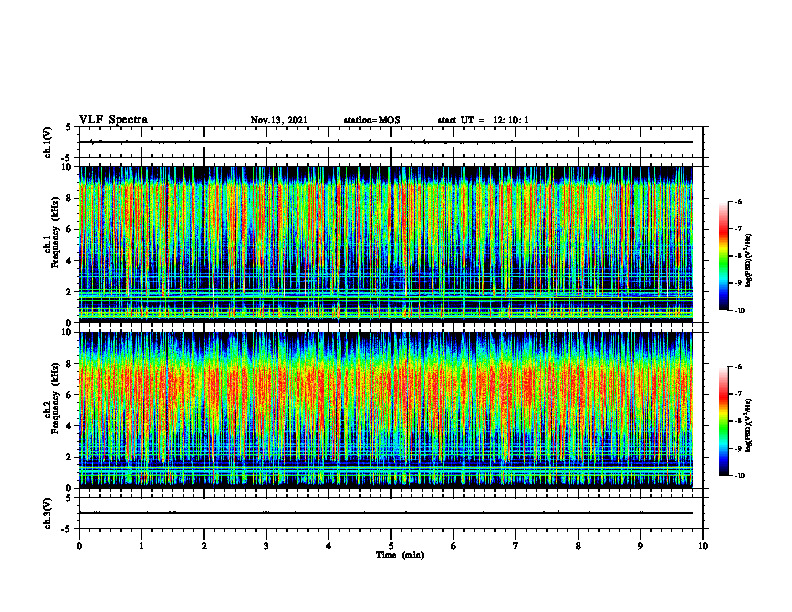The width and height of the screenshot is (792, 612).
Task: Click time axis tick label "5"
Action: [391, 546]
